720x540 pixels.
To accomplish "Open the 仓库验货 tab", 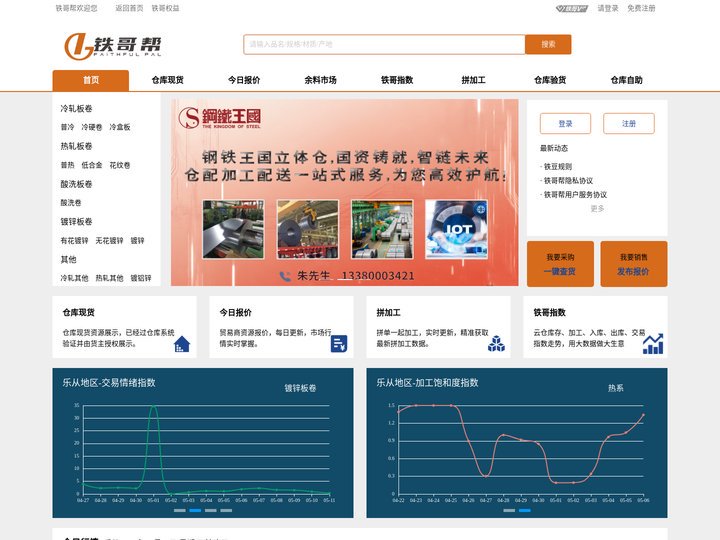I will [550, 80].
